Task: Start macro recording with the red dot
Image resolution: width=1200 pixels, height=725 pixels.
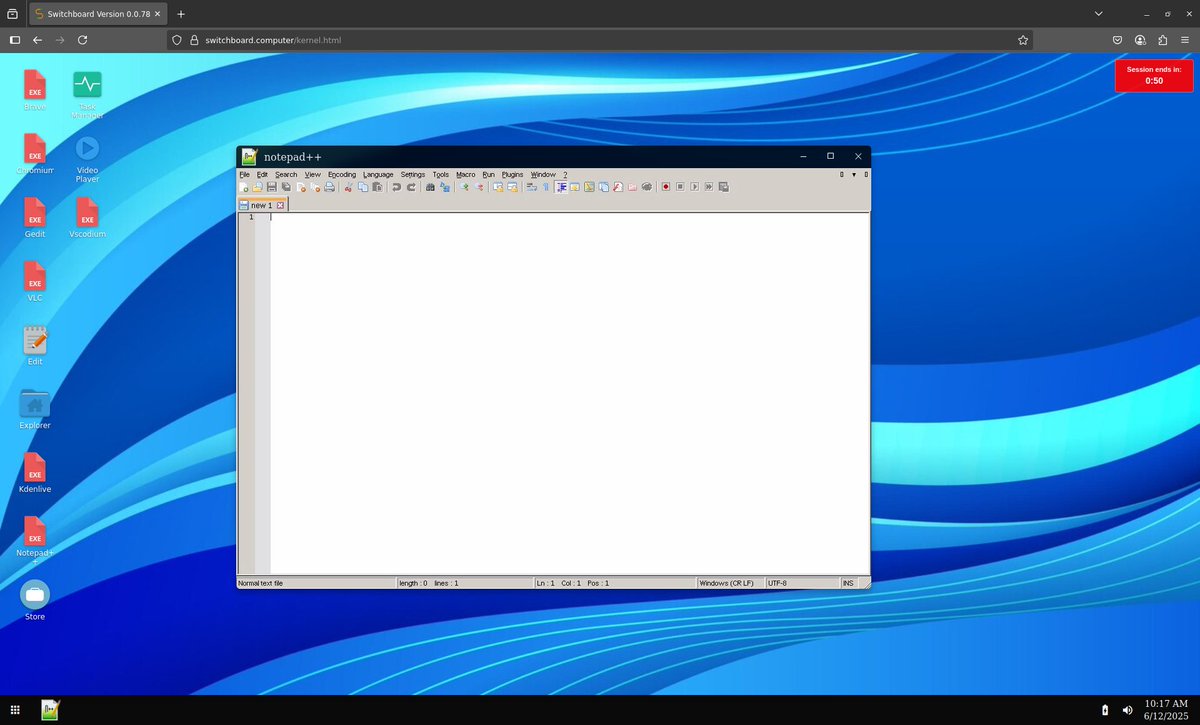Action: pyautogui.click(x=665, y=187)
